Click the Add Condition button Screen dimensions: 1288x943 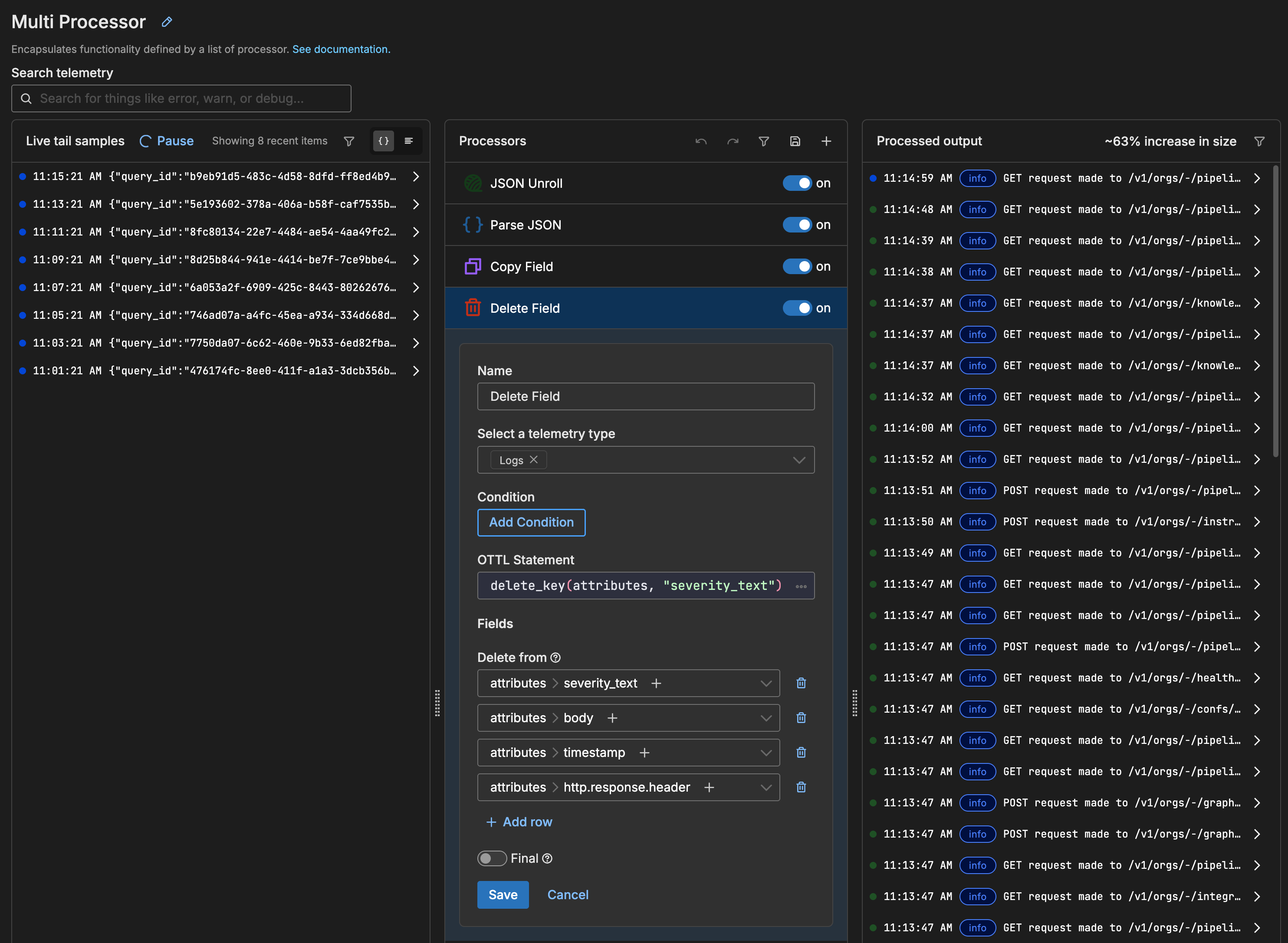(531, 522)
